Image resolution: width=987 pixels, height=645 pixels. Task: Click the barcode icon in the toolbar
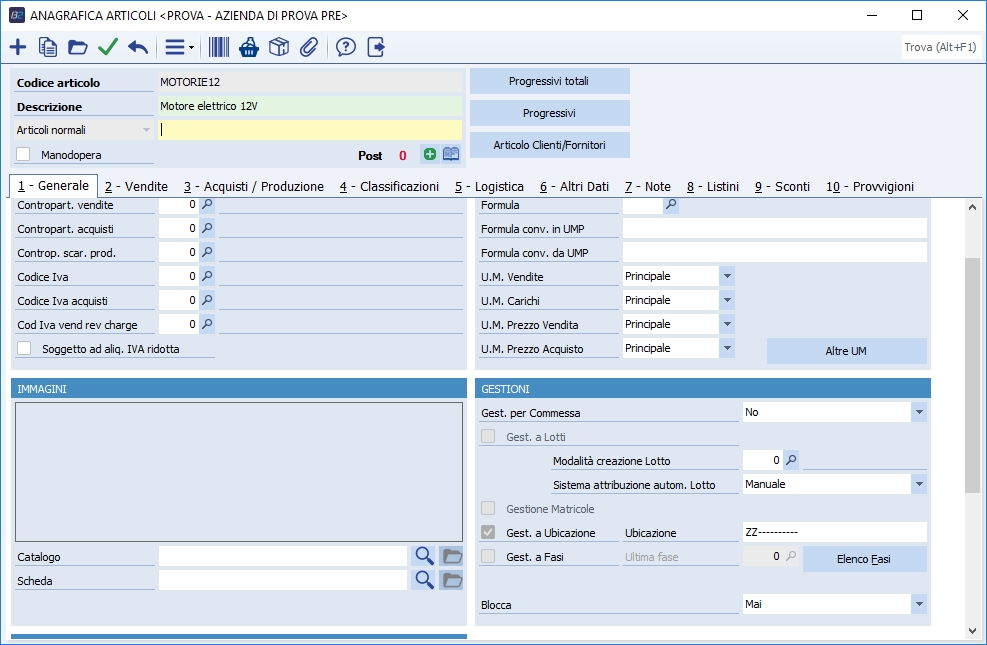point(219,47)
